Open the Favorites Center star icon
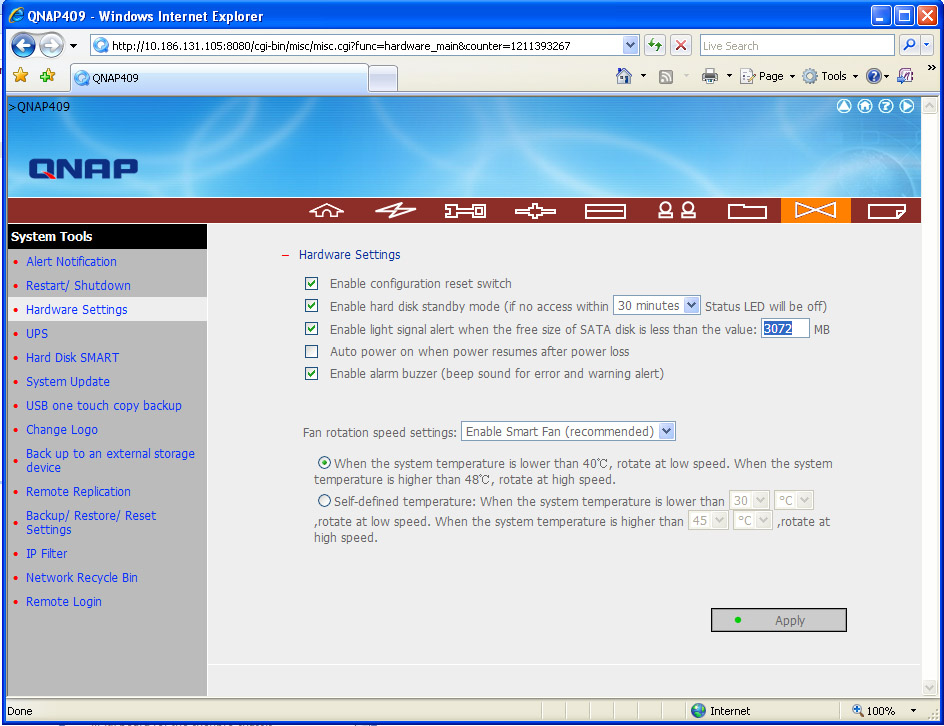The height and width of the screenshot is (726, 944). click(20, 75)
